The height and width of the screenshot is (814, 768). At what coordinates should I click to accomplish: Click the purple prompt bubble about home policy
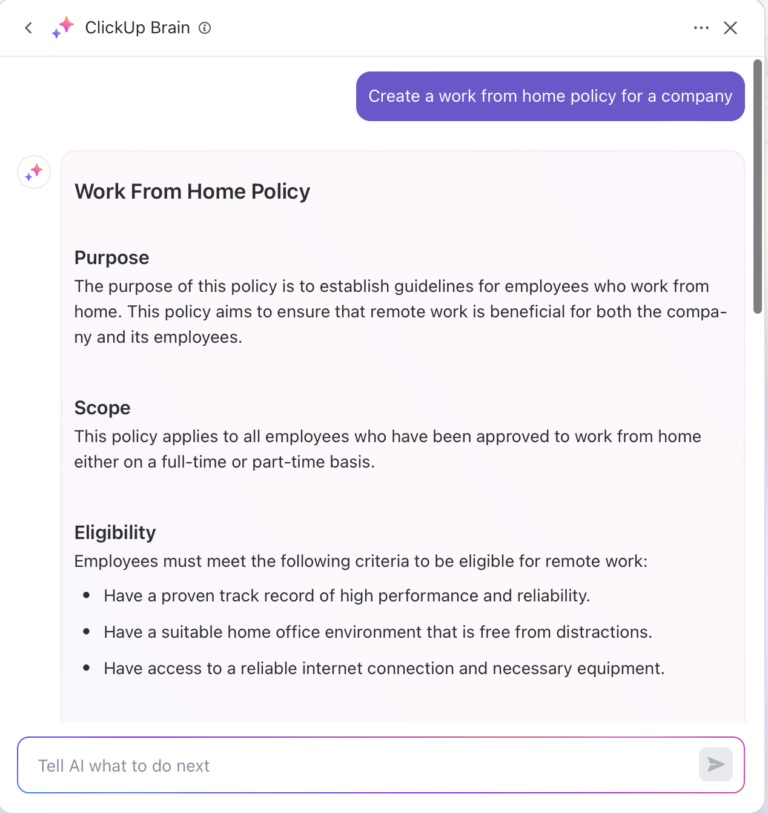550,96
